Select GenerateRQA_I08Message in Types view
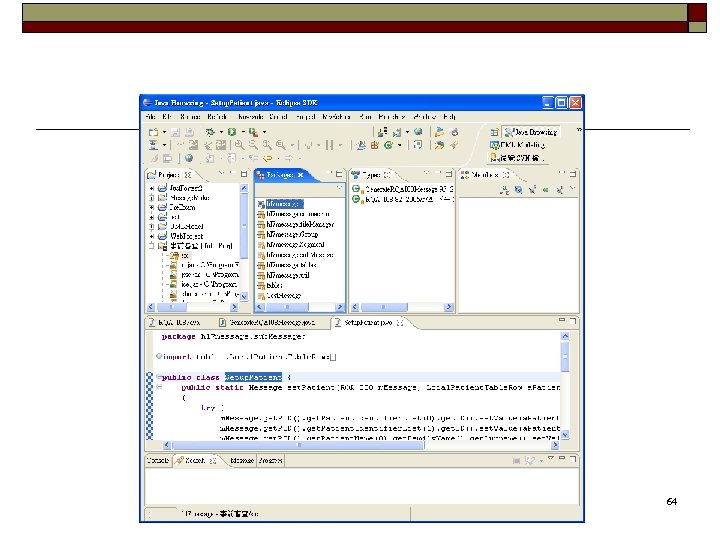This screenshot has width=720, height=540. (402, 189)
